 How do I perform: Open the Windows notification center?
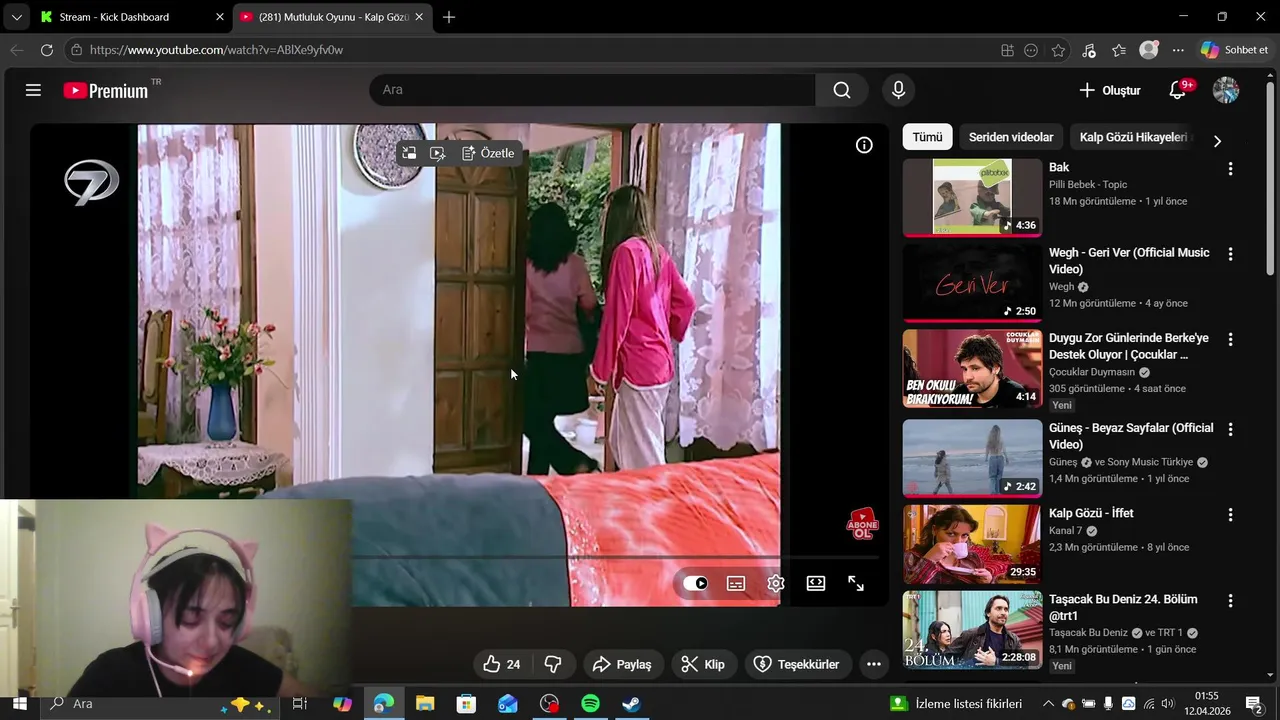click(1253, 704)
